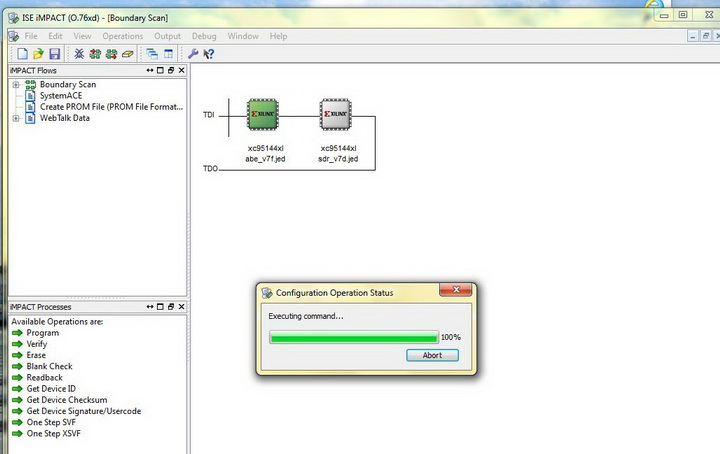The height and width of the screenshot is (454, 720).
Task: Click the New Project toolbar icon
Action: pyautogui.click(x=21, y=53)
